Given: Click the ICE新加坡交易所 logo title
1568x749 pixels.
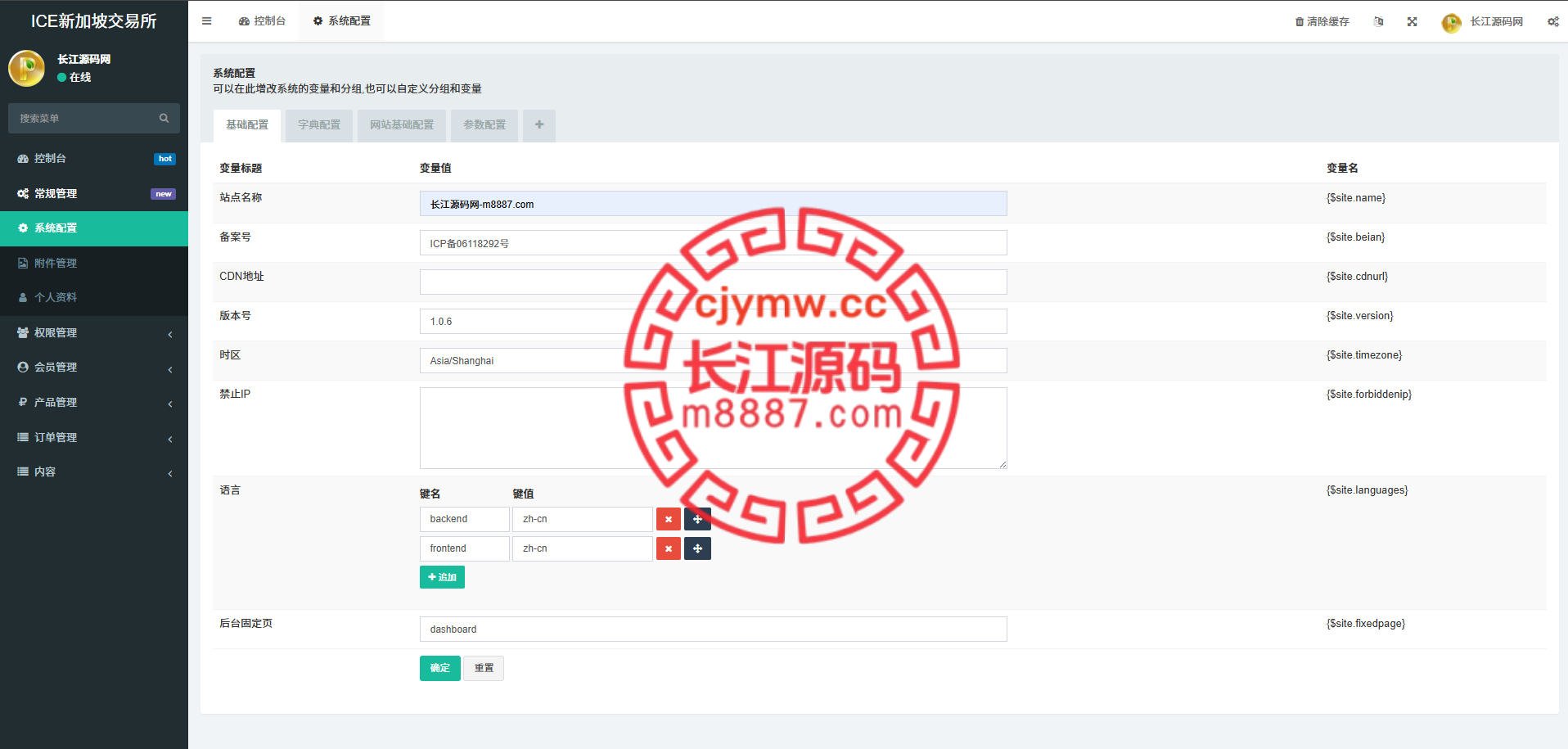Looking at the screenshot, I should [x=94, y=21].
